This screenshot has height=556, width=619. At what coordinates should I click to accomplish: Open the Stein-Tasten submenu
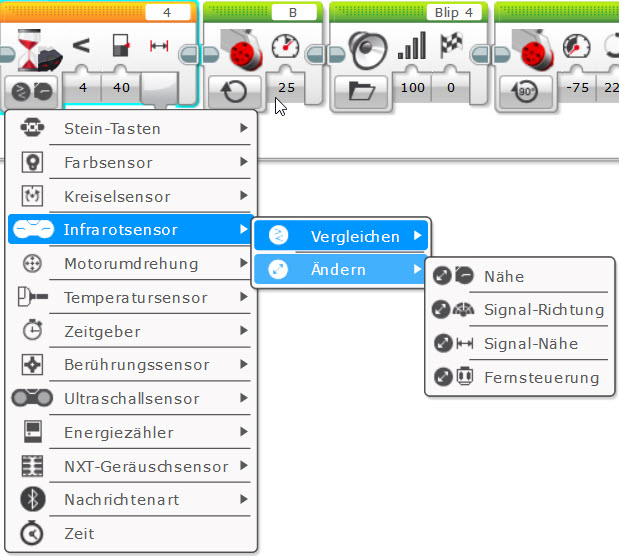coord(131,128)
